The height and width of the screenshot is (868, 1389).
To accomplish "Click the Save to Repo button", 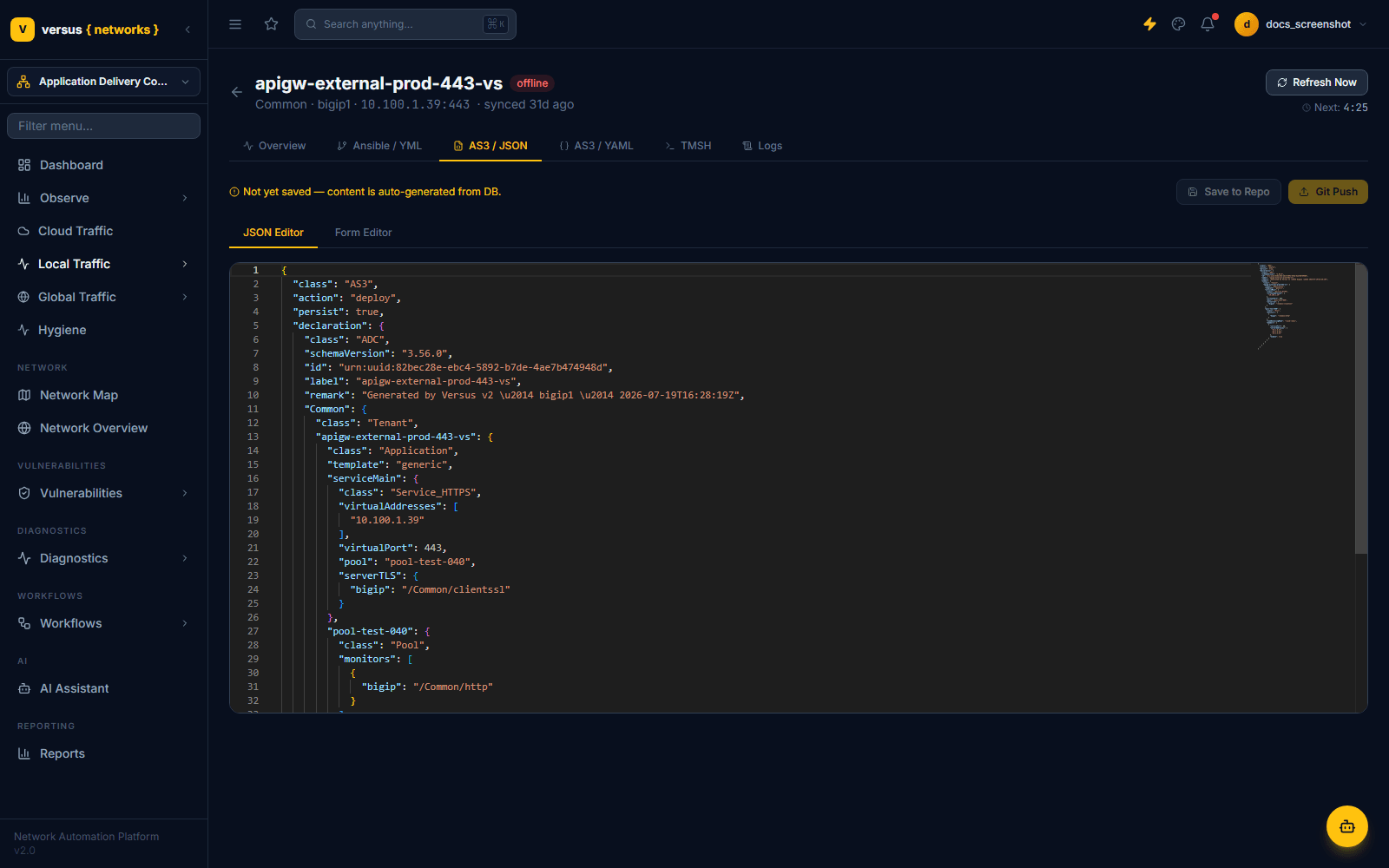I will click(1228, 192).
